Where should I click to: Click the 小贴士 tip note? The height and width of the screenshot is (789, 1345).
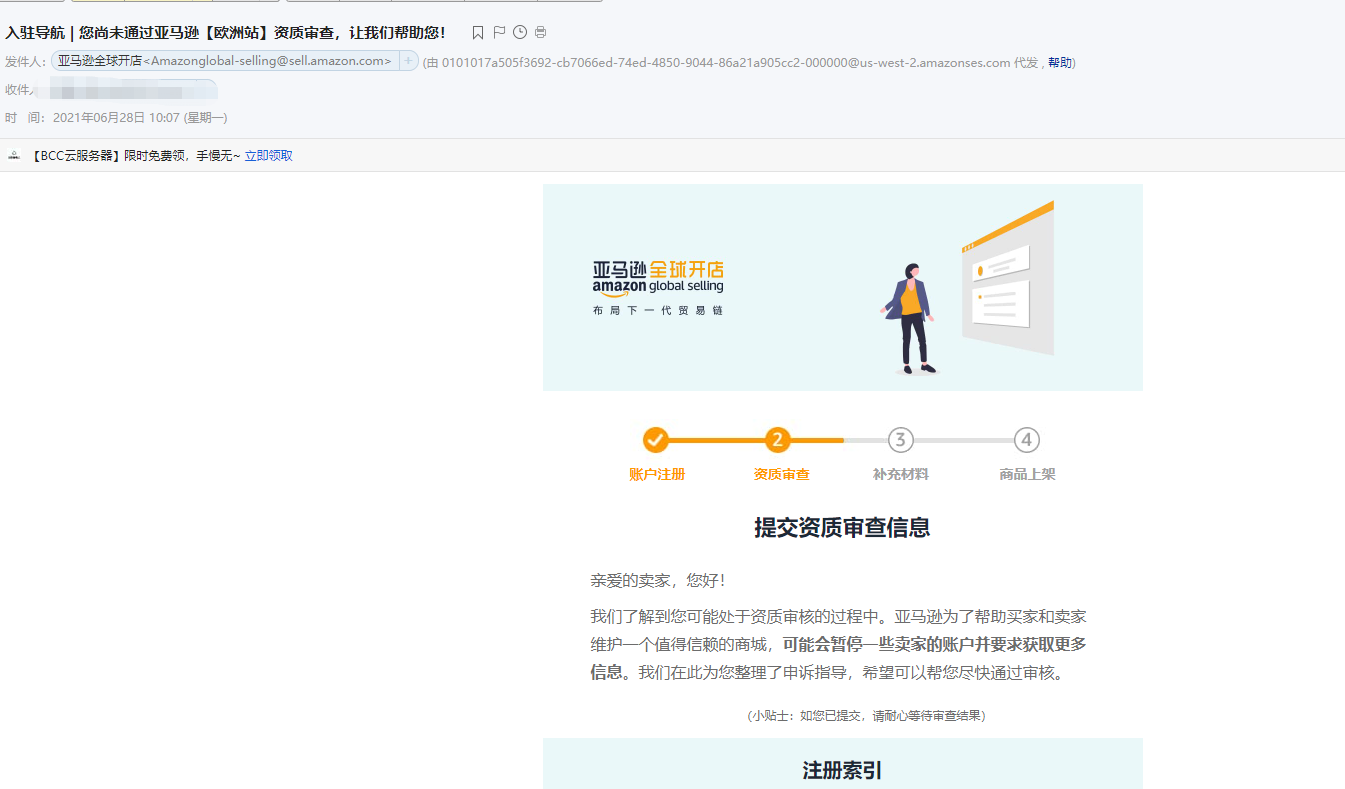click(x=866, y=716)
